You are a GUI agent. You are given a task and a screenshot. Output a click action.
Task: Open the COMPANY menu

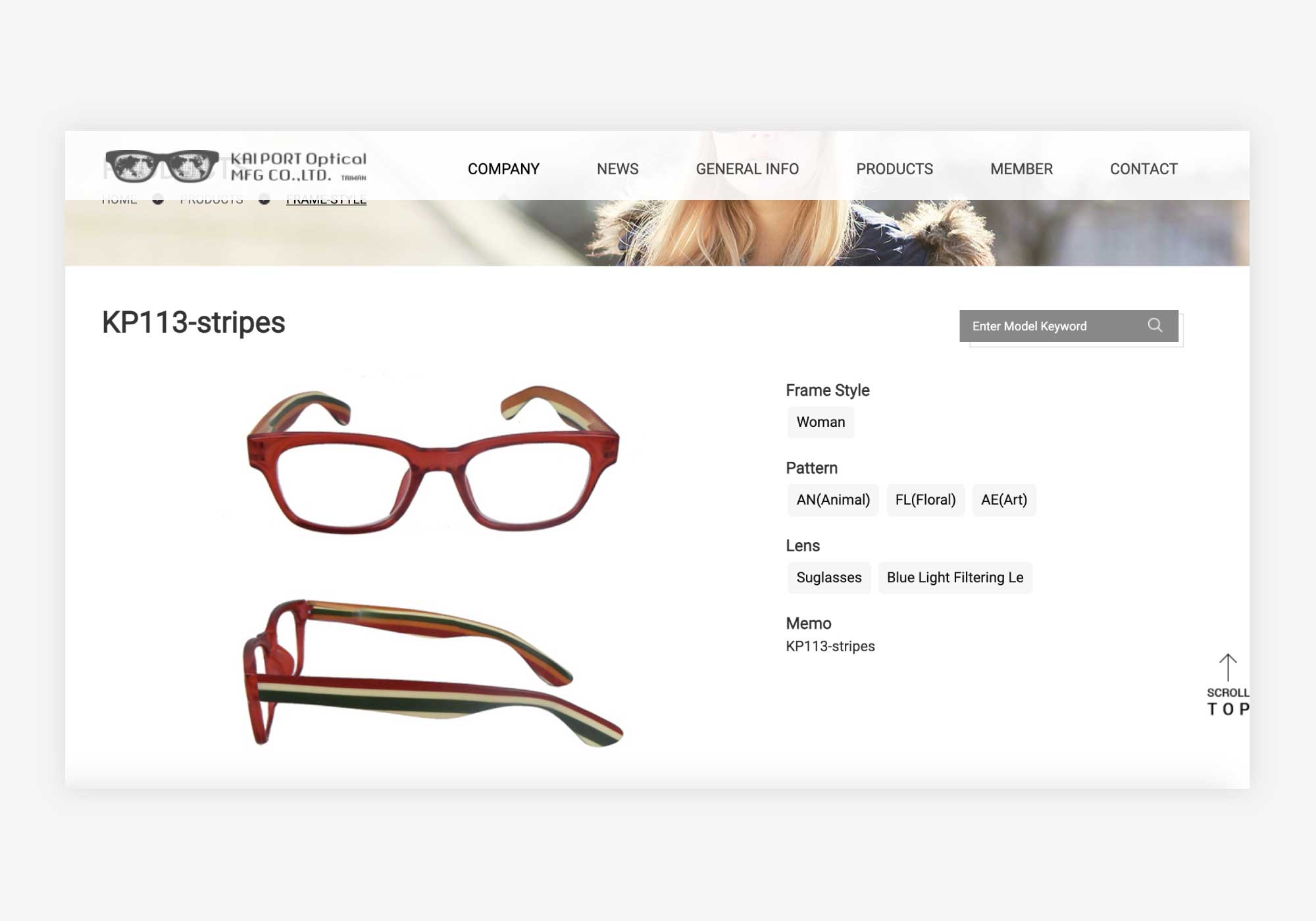[x=503, y=169]
